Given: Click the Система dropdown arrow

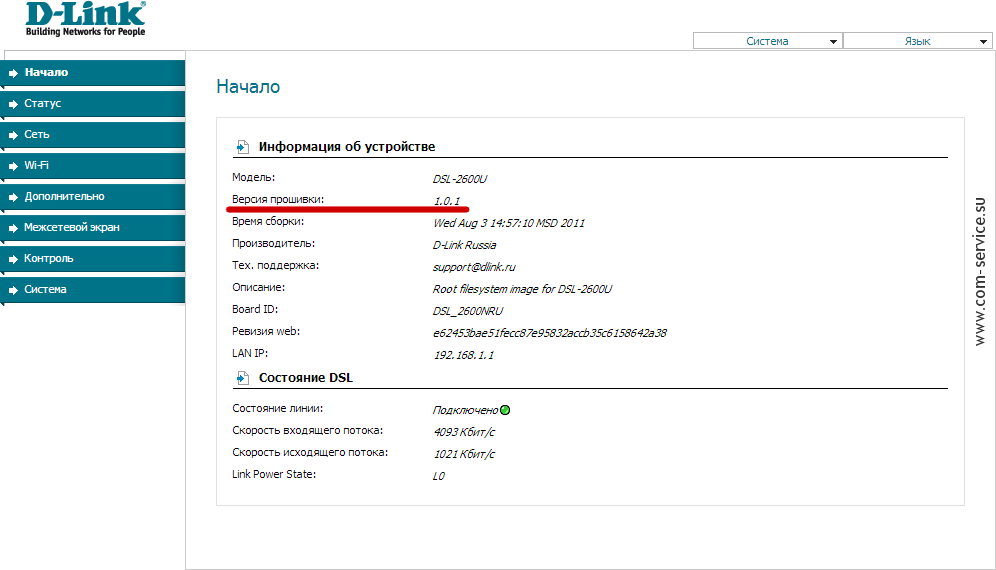Looking at the screenshot, I should [x=833, y=41].
